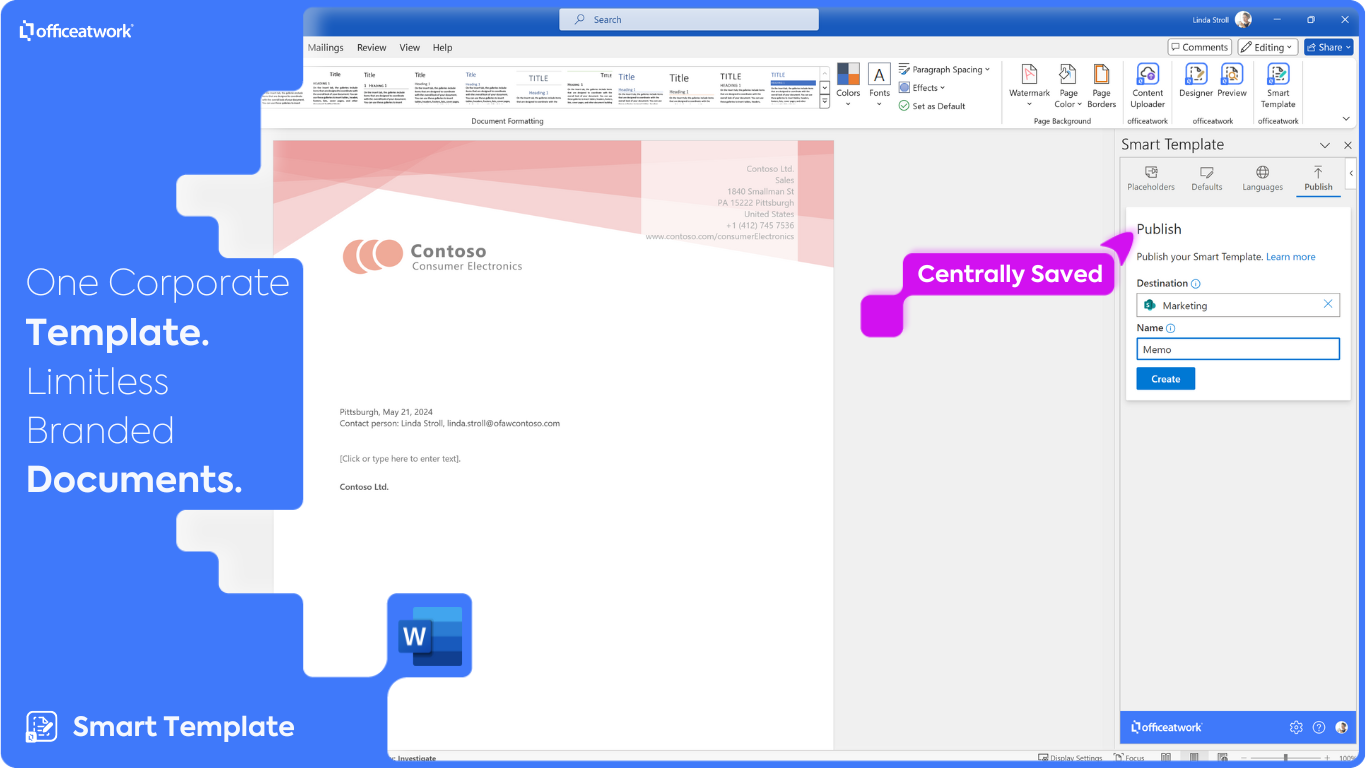Open the Help ribbon tab
Viewport: 1366px width, 768px height.
pos(442,47)
